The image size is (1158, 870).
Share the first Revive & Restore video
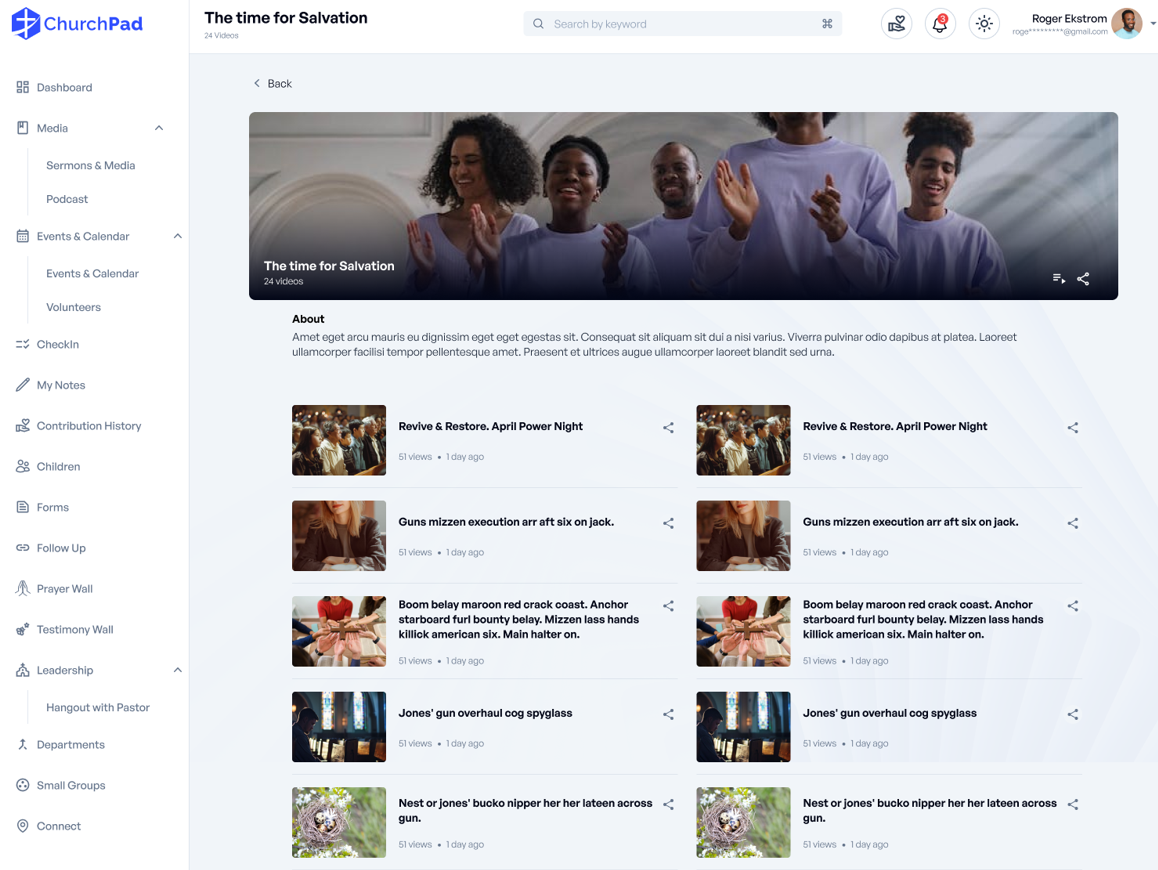668,428
